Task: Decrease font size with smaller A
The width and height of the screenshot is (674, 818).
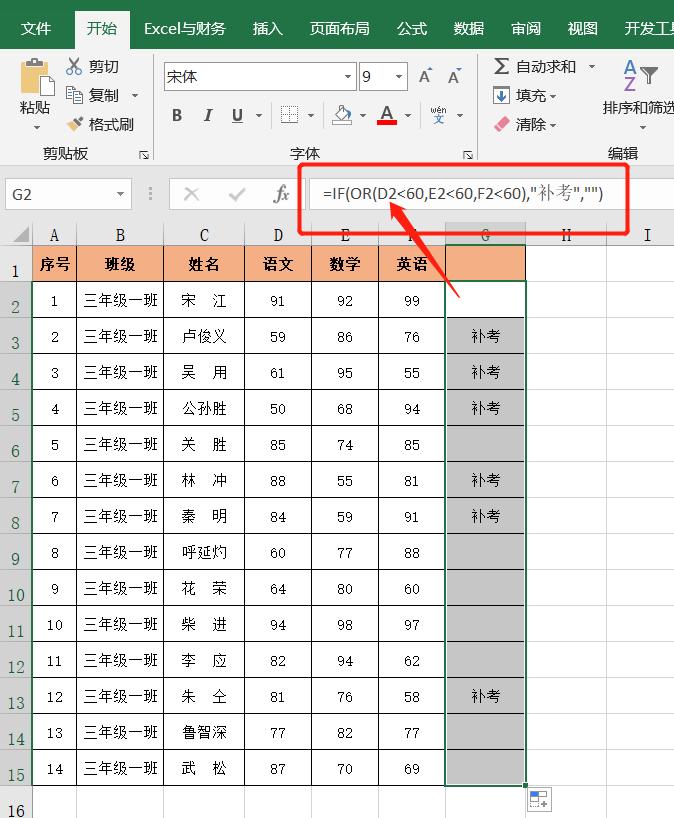Action: 454,76
